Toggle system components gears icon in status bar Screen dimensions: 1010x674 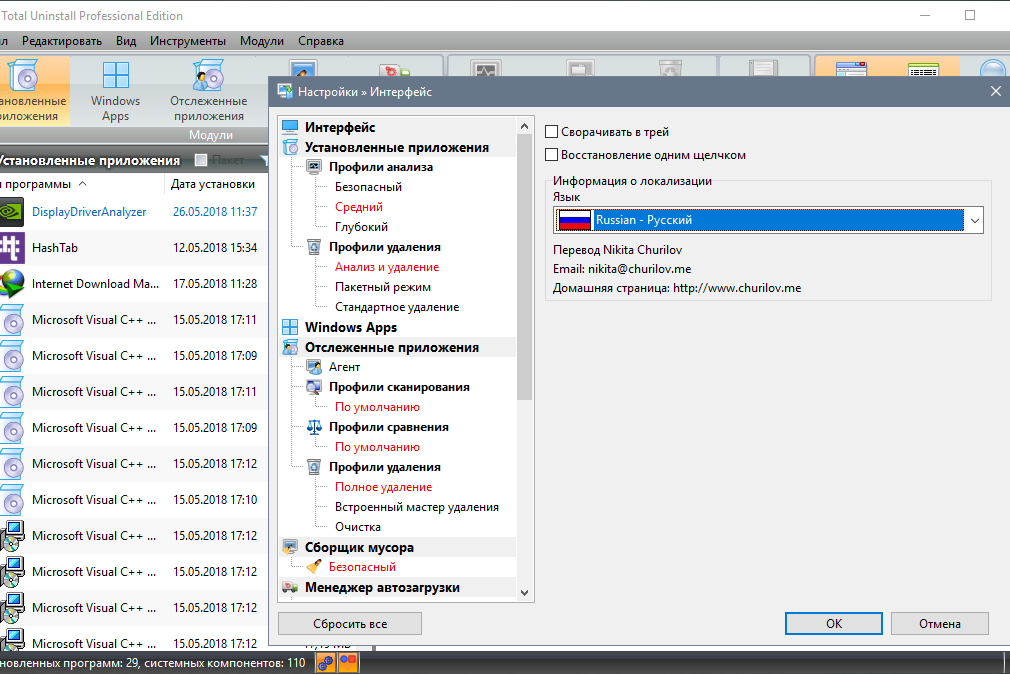pyautogui.click(x=326, y=662)
